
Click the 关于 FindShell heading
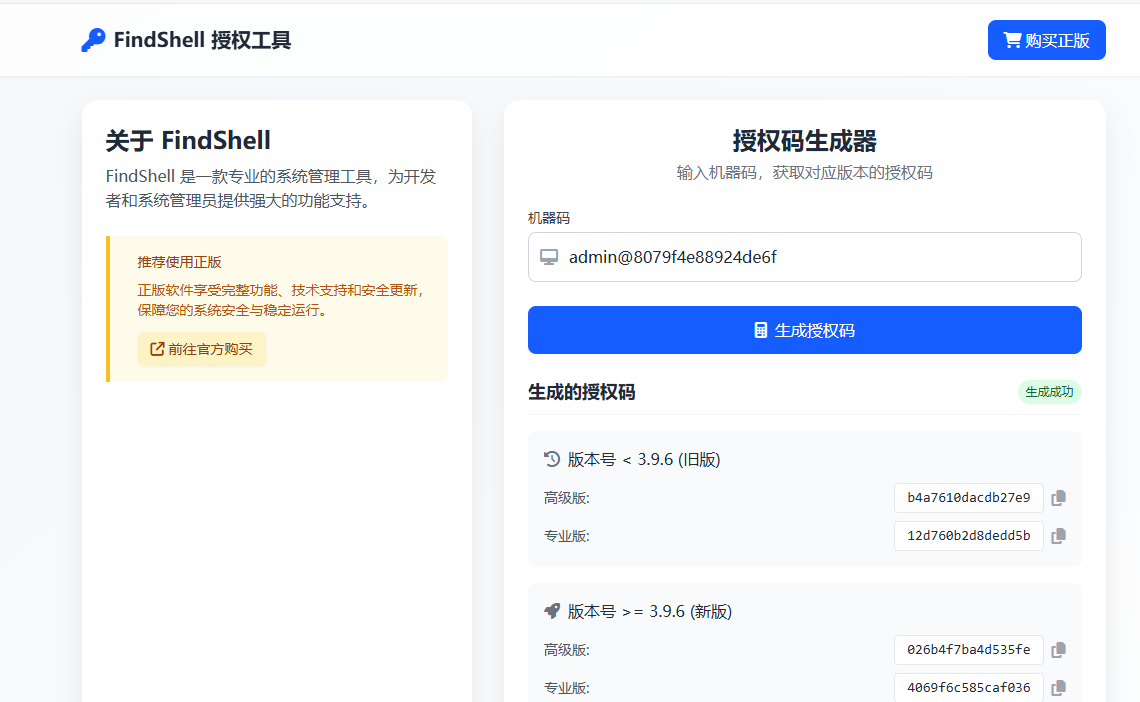188,140
